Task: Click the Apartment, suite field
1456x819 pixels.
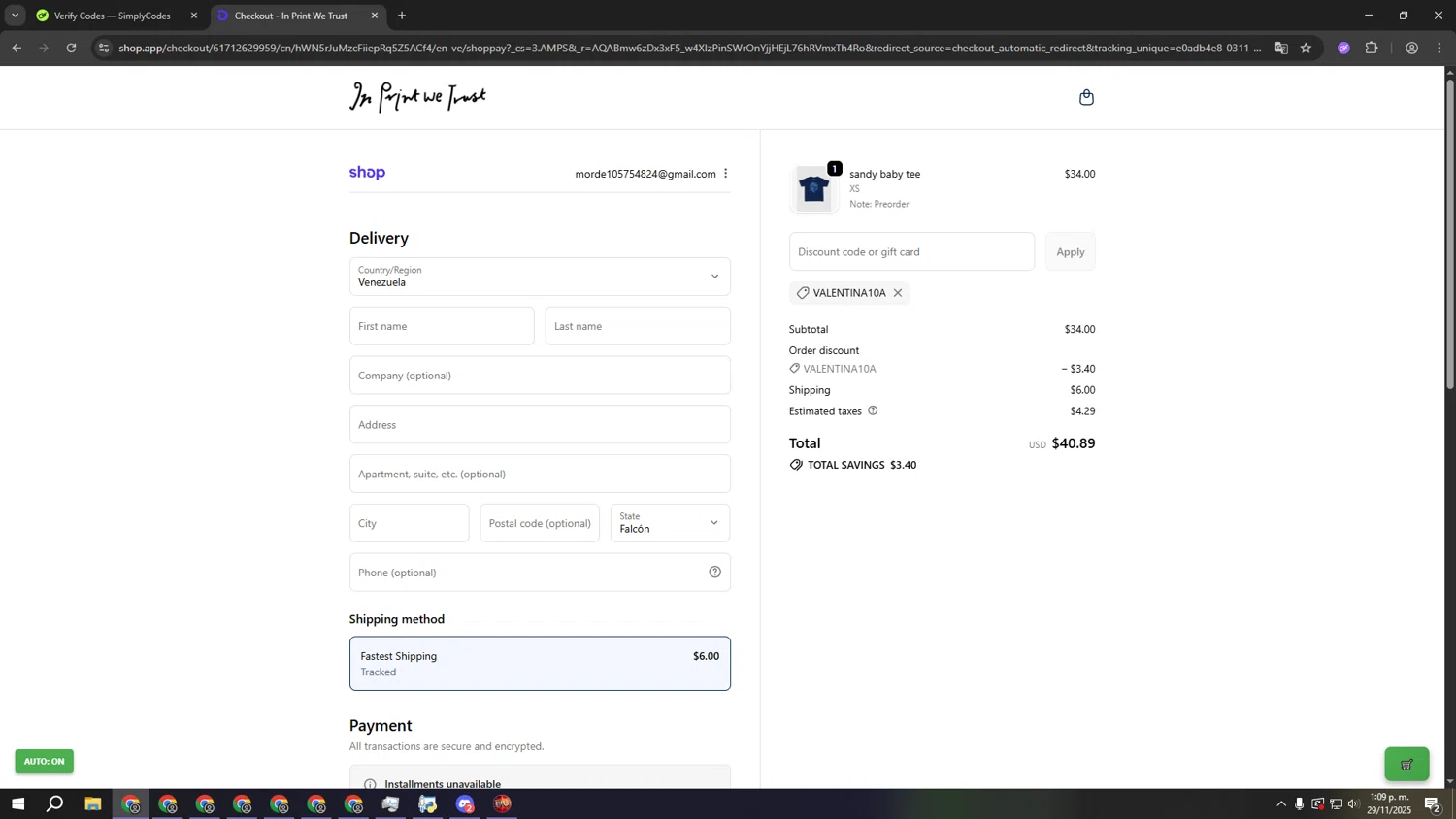Action: 540,474
